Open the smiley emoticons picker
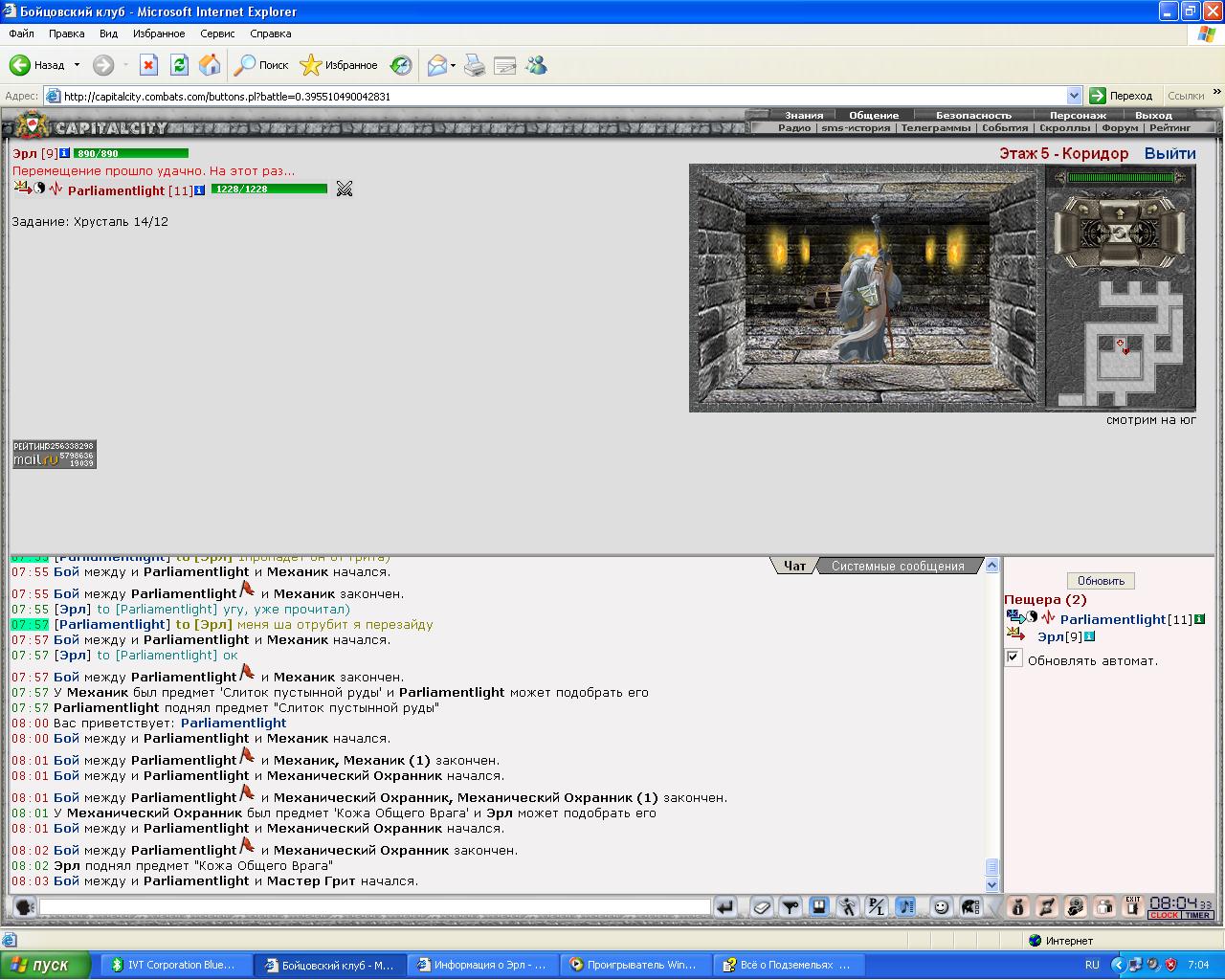The width and height of the screenshot is (1225, 980). point(942,907)
